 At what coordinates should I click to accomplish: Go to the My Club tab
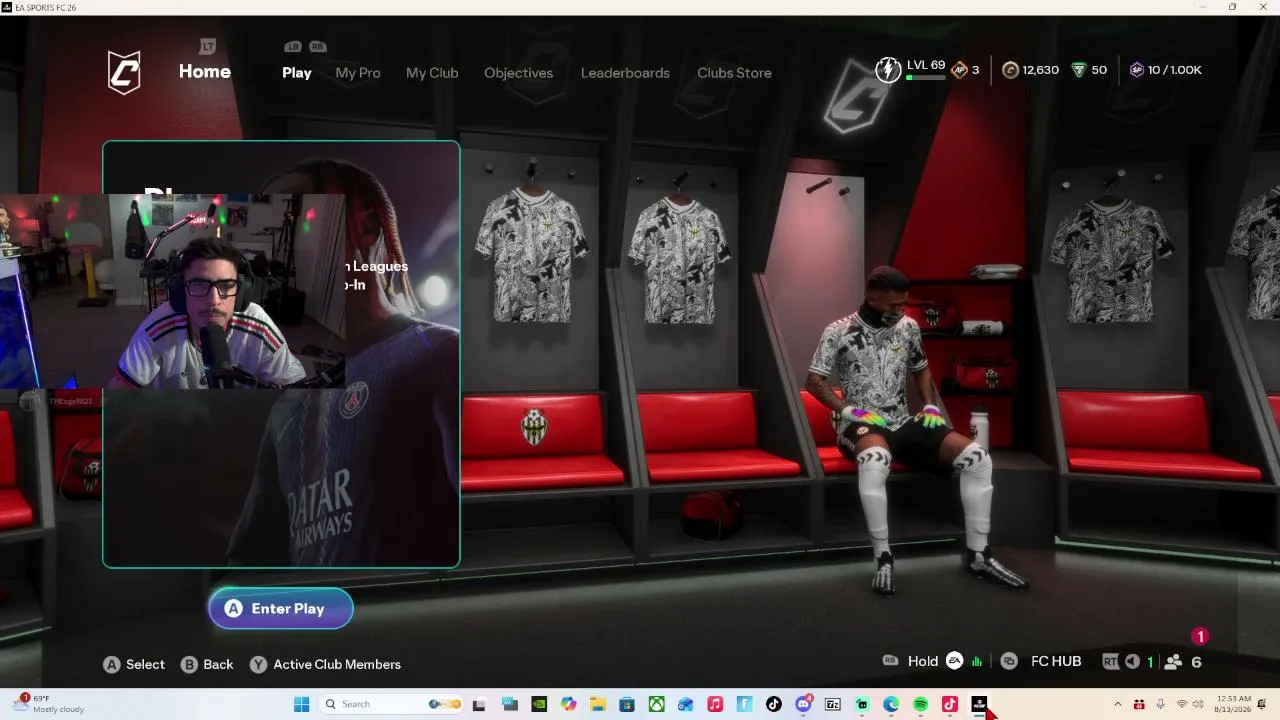coord(432,73)
